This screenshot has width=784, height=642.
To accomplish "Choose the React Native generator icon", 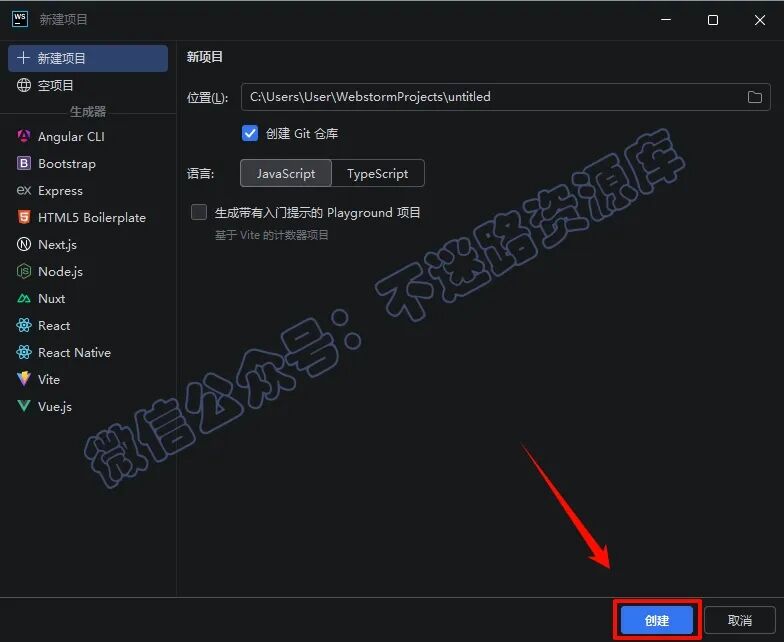I will [24, 352].
